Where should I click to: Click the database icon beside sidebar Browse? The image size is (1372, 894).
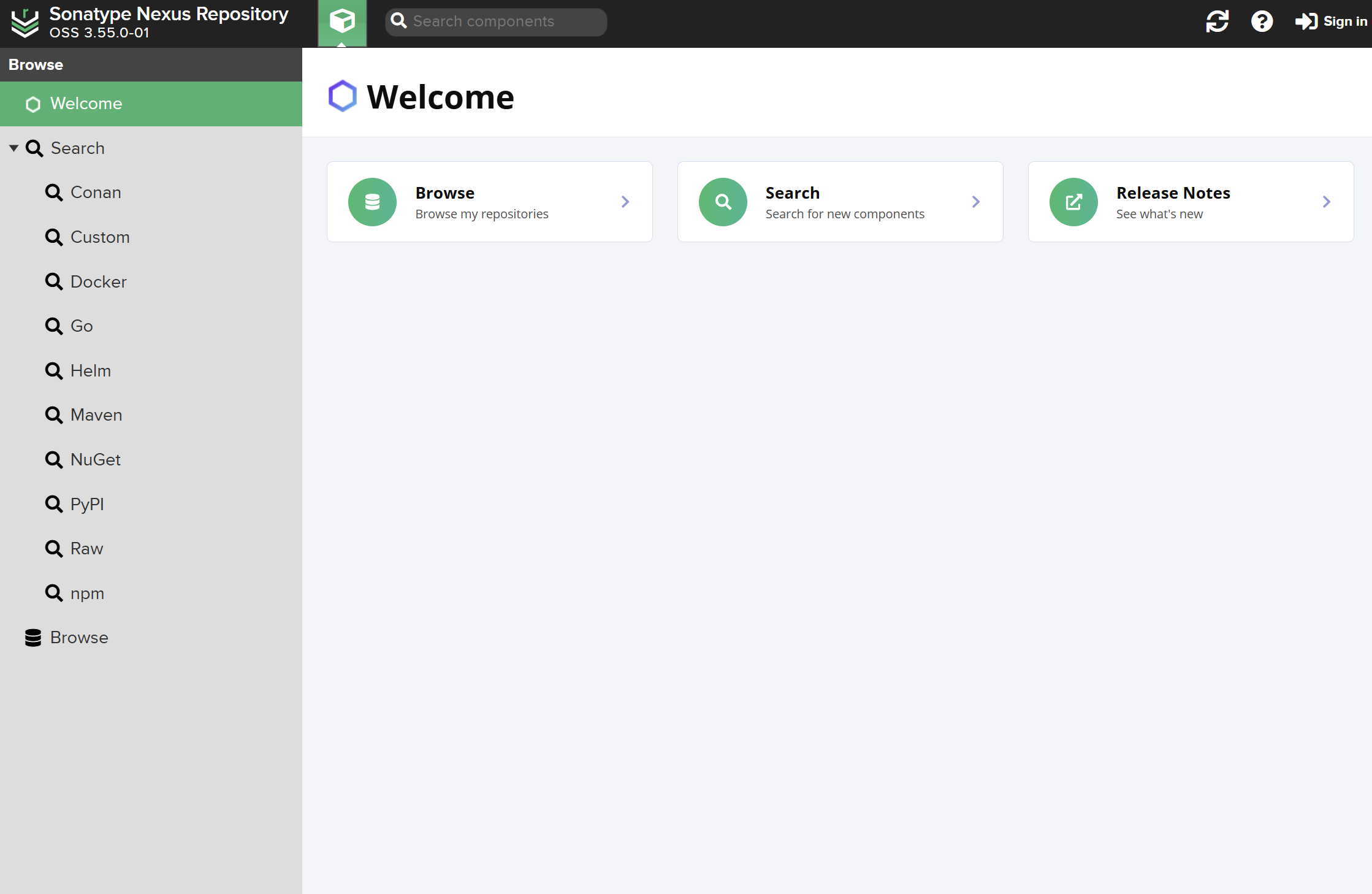(33, 638)
